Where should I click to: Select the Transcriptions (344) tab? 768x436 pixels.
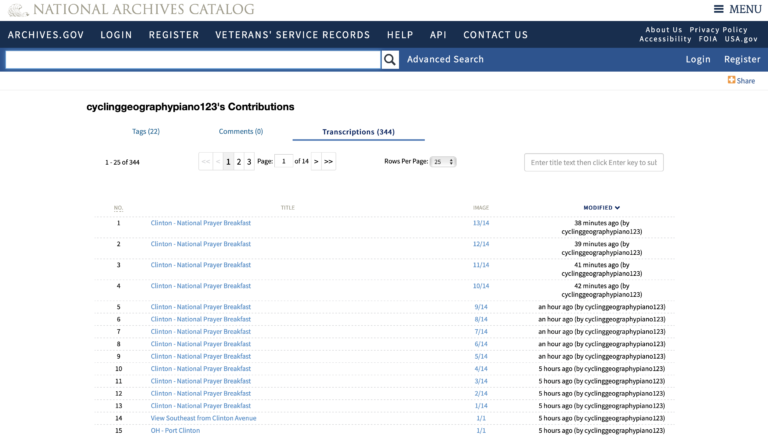pos(359,132)
